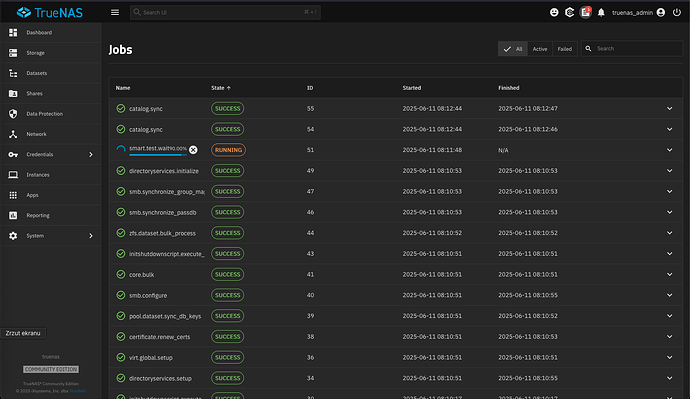Toggle the hamburger menu to collapse sidebar

click(x=115, y=12)
